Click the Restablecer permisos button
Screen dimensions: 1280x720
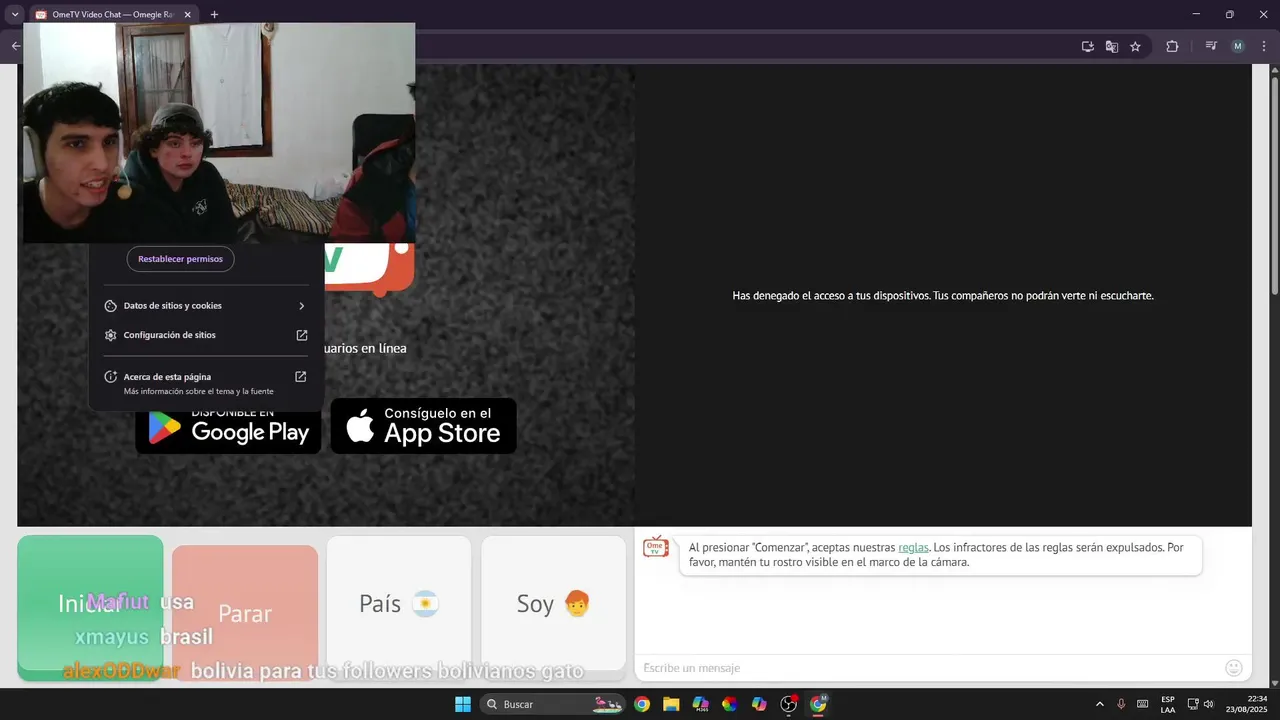[180, 259]
